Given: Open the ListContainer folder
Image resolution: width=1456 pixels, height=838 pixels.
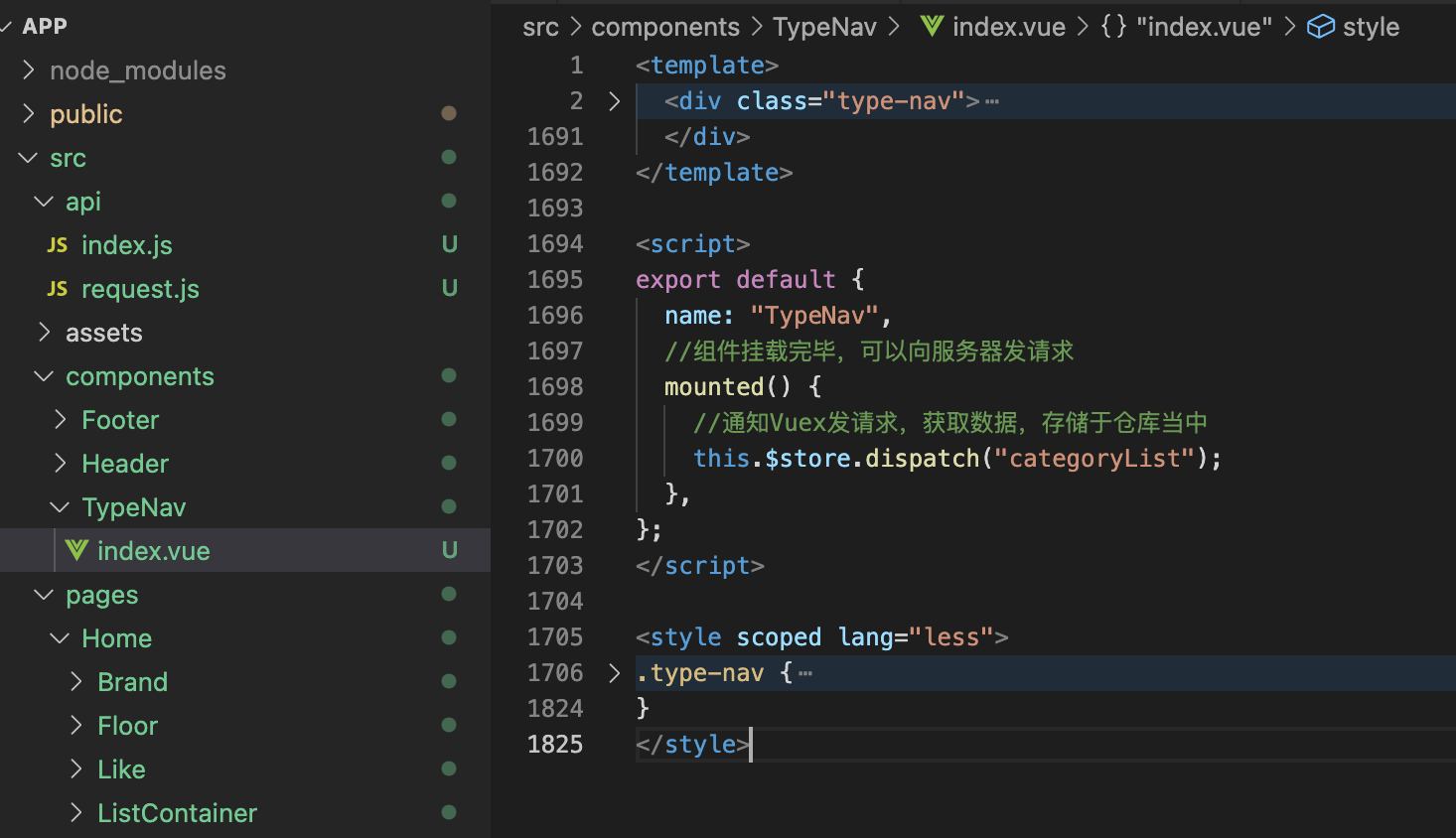Looking at the screenshot, I should pyautogui.click(x=177, y=813).
